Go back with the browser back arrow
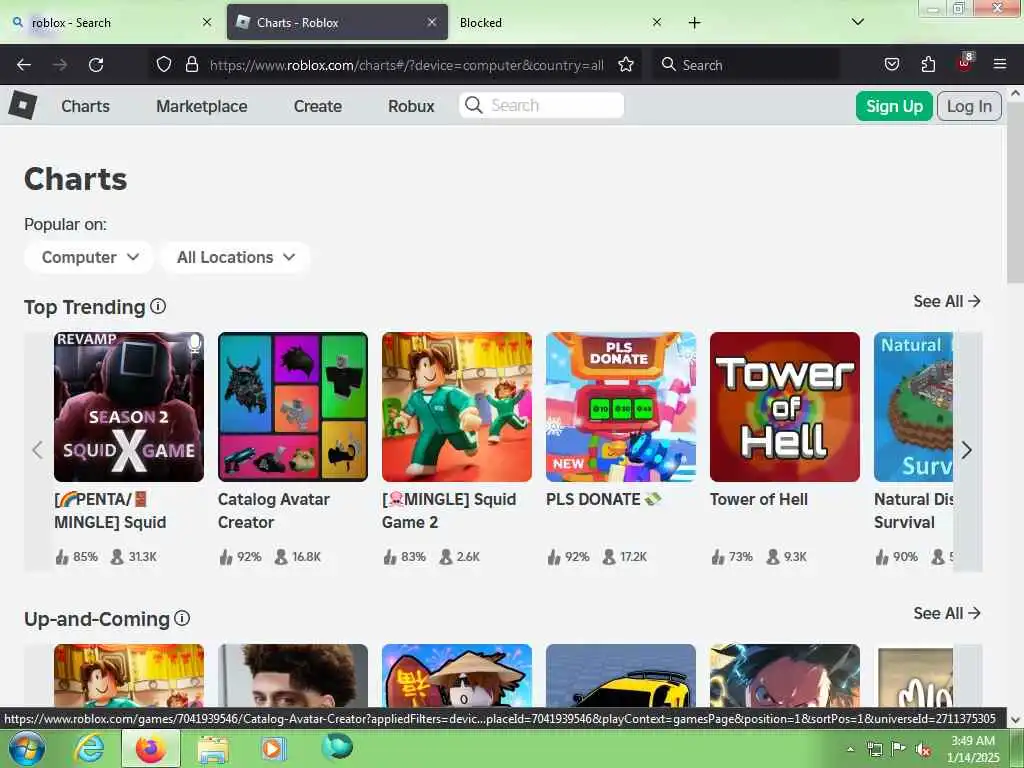The image size is (1024, 768). tap(24, 65)
